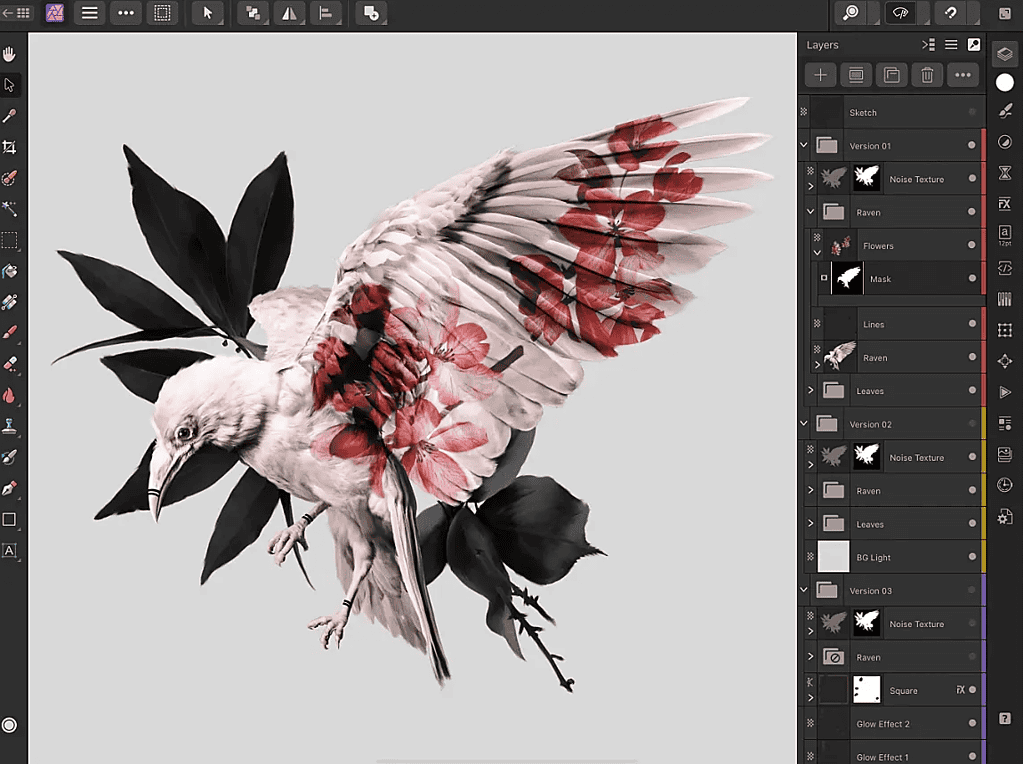Open the Layers studio
This screenshot has width=1023, height=764.
click(1005, 54)
